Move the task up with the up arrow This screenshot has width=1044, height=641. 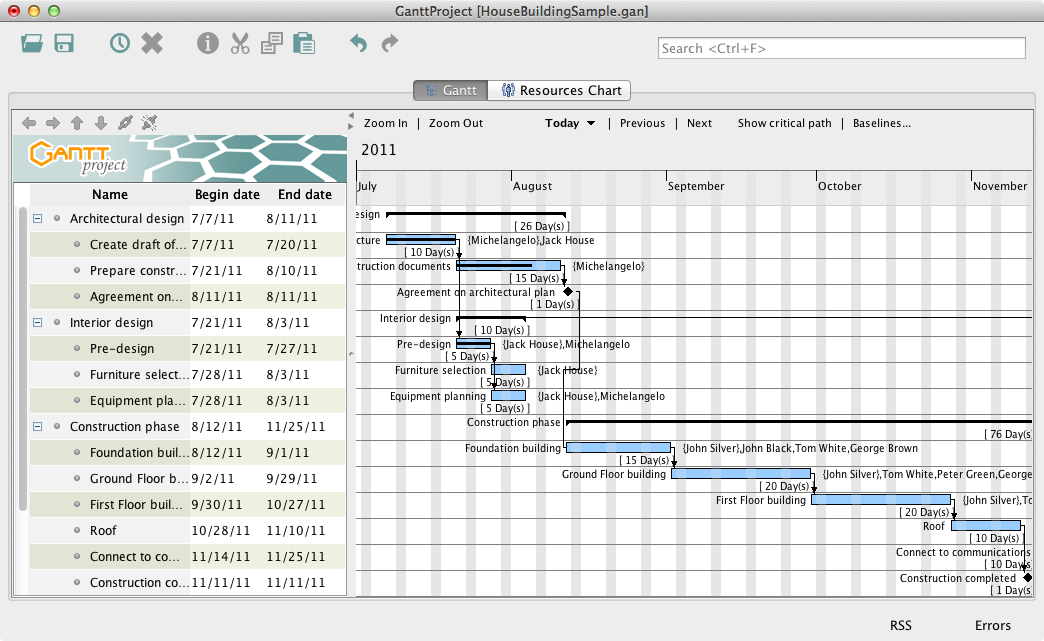click(77, 123)
